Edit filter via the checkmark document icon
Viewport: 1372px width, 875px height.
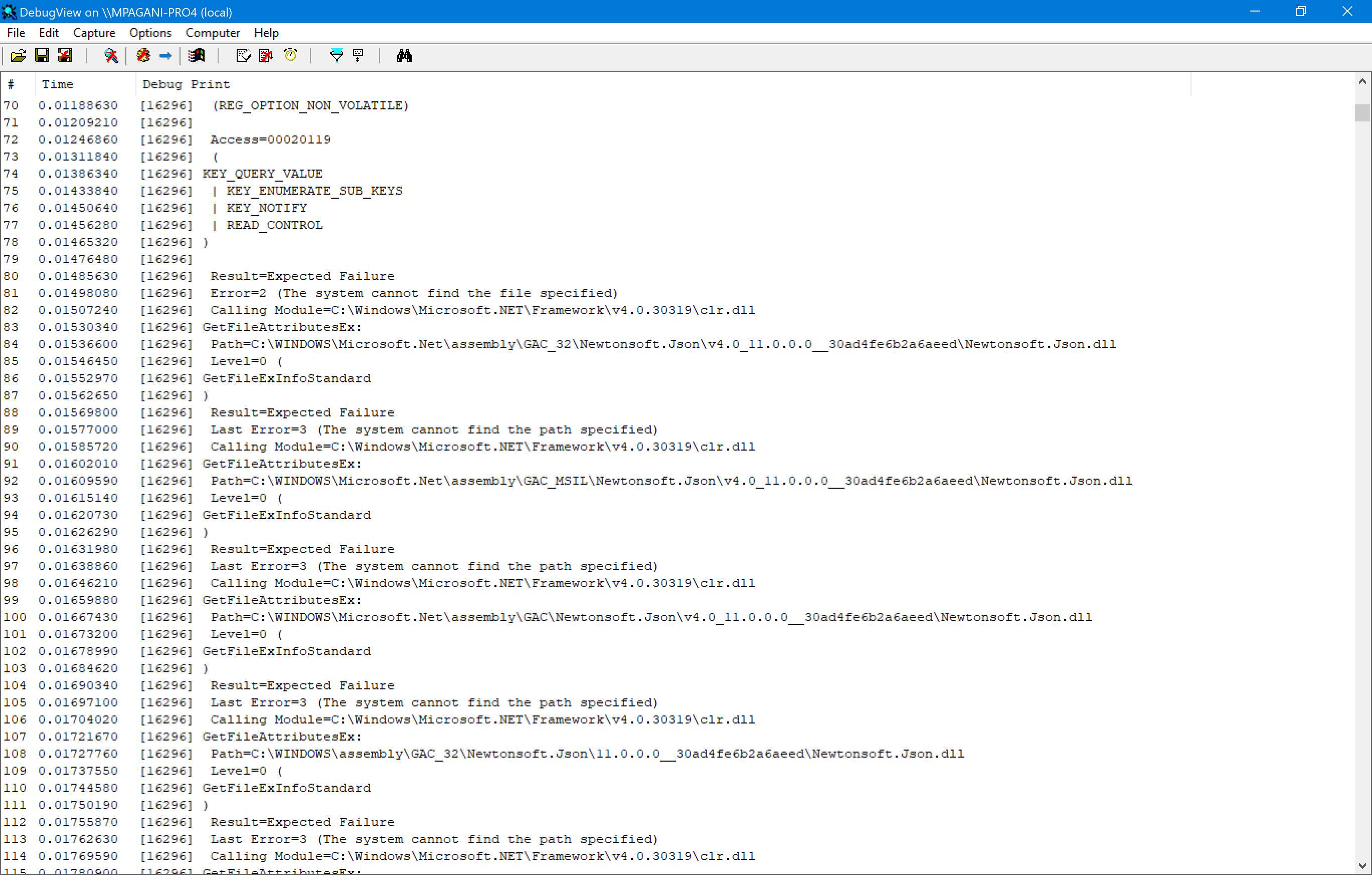pyautogui.click(x=243, y=55)
